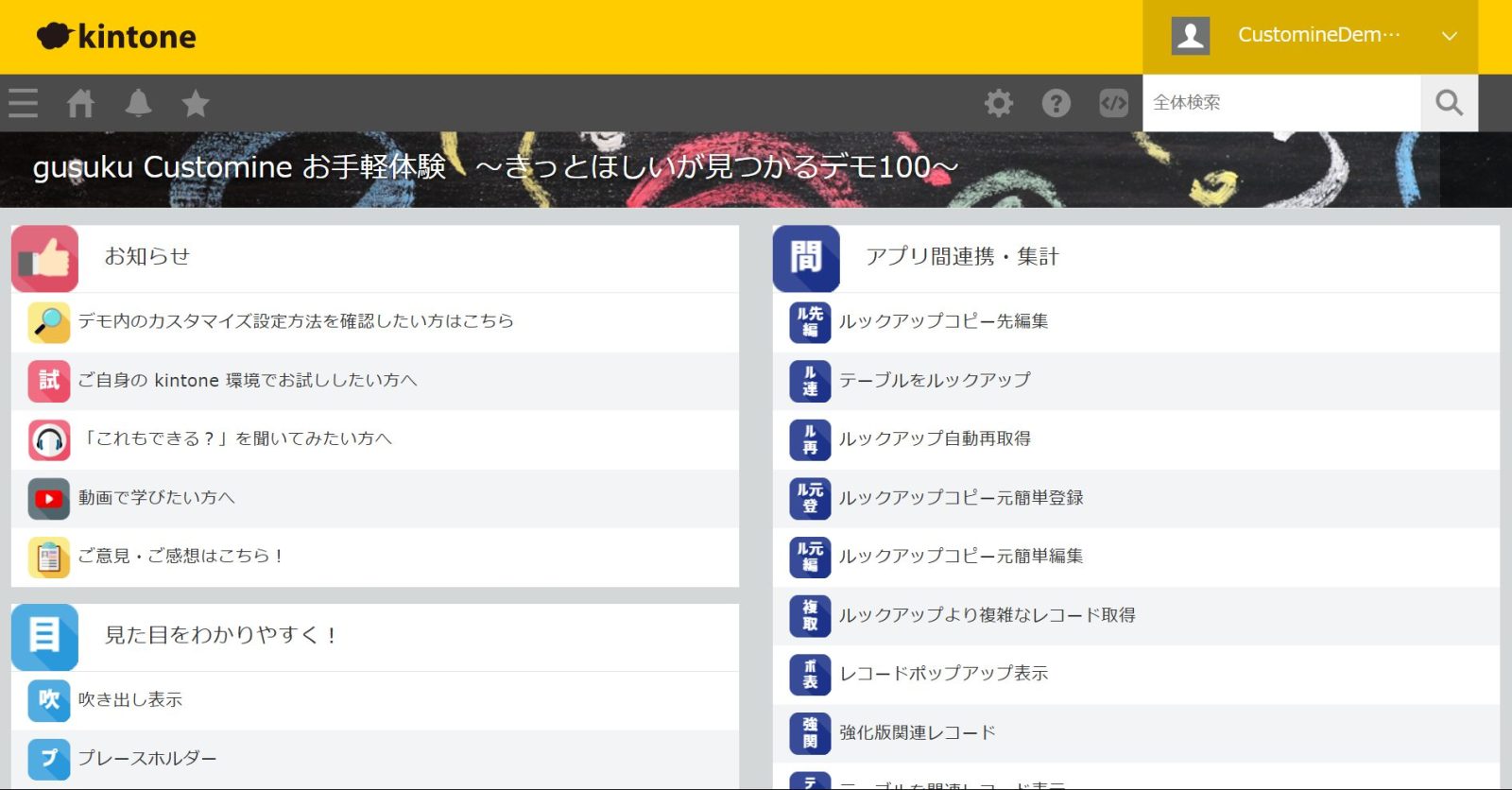Open 吹き出し表示 app
The height and width of the screenshot is (790, 1512).
130,699
